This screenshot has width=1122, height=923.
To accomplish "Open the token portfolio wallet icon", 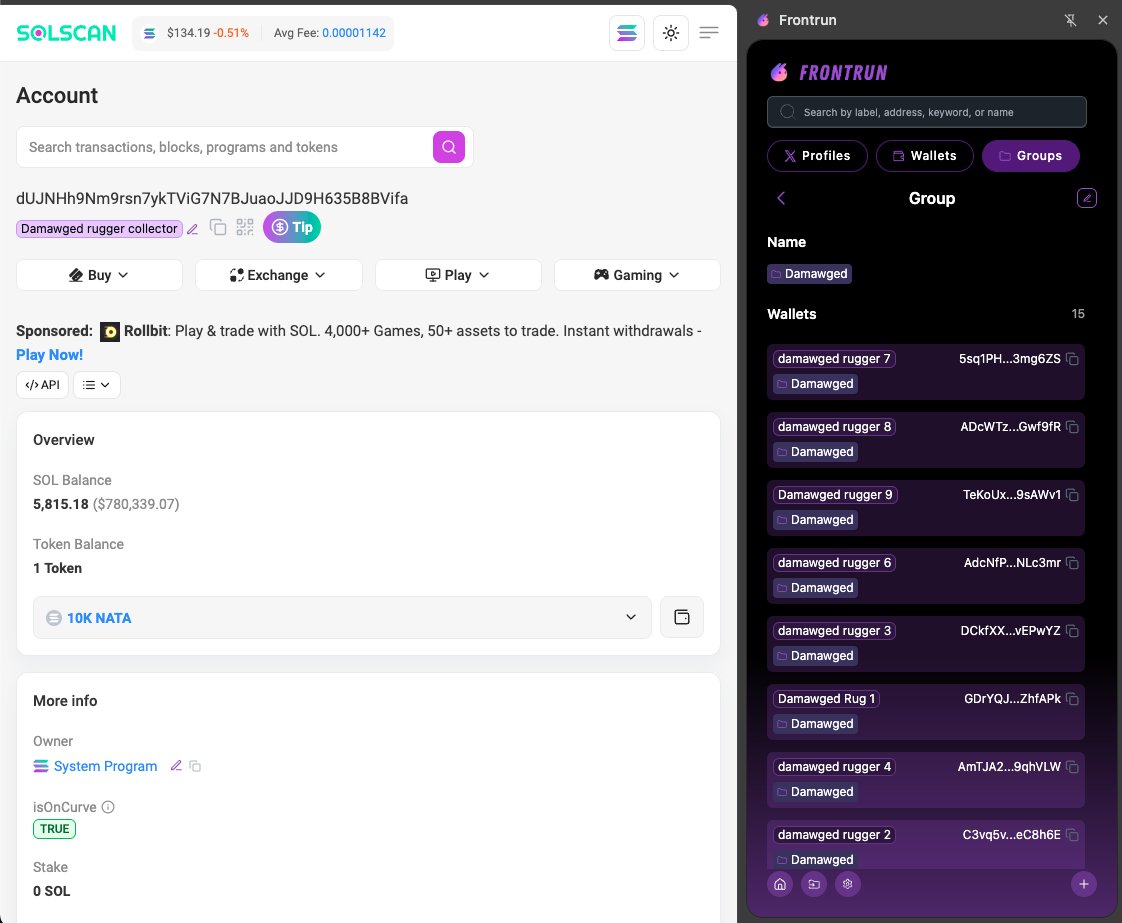I will tap(682, 617).
